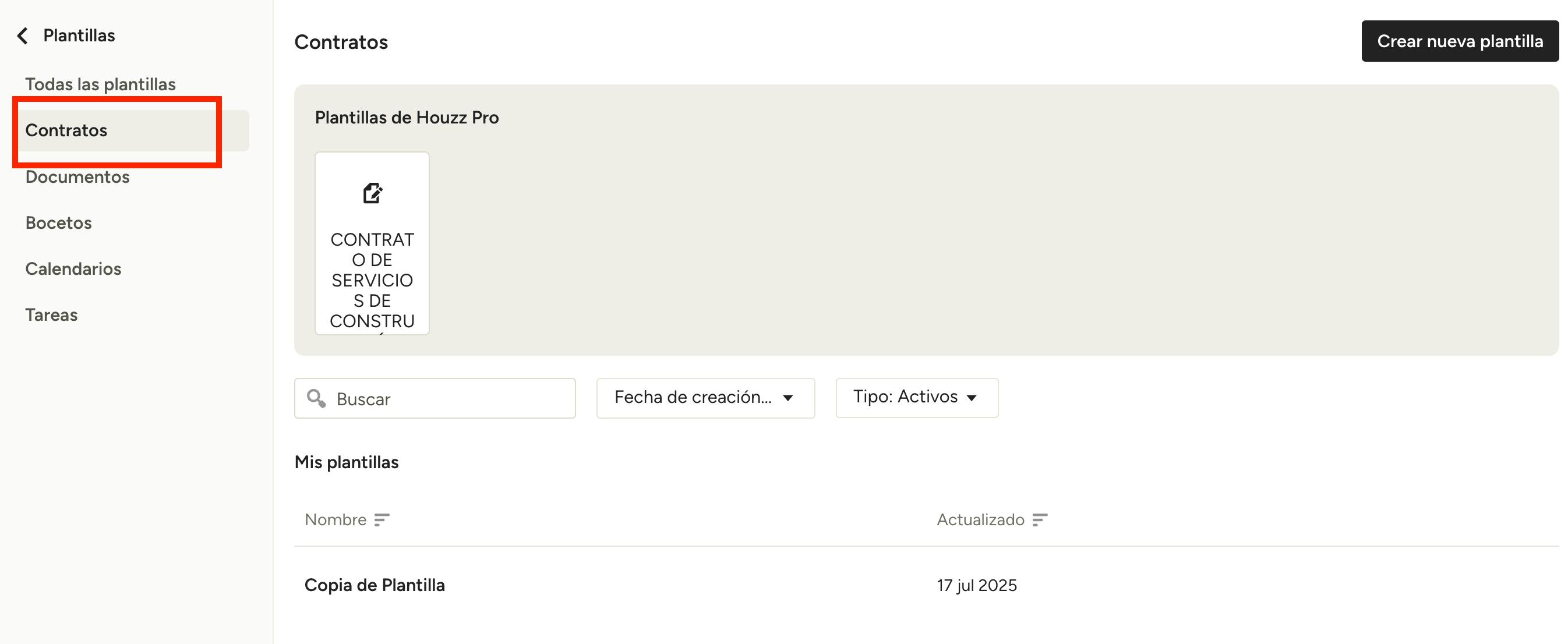Viewport: 1568px width, 644px height.
Task: Click the Plantillas back heading
Action: (x=79, y=36)
